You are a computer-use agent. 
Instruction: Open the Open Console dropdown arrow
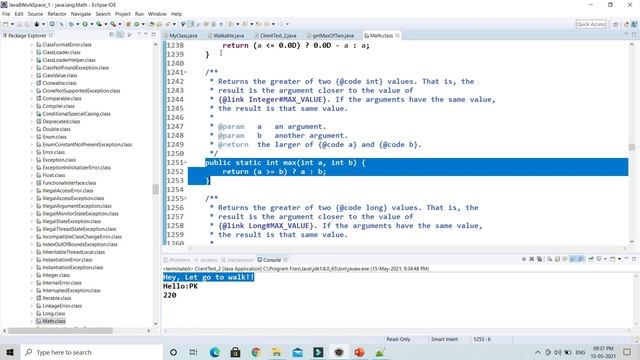click(619, 259)
